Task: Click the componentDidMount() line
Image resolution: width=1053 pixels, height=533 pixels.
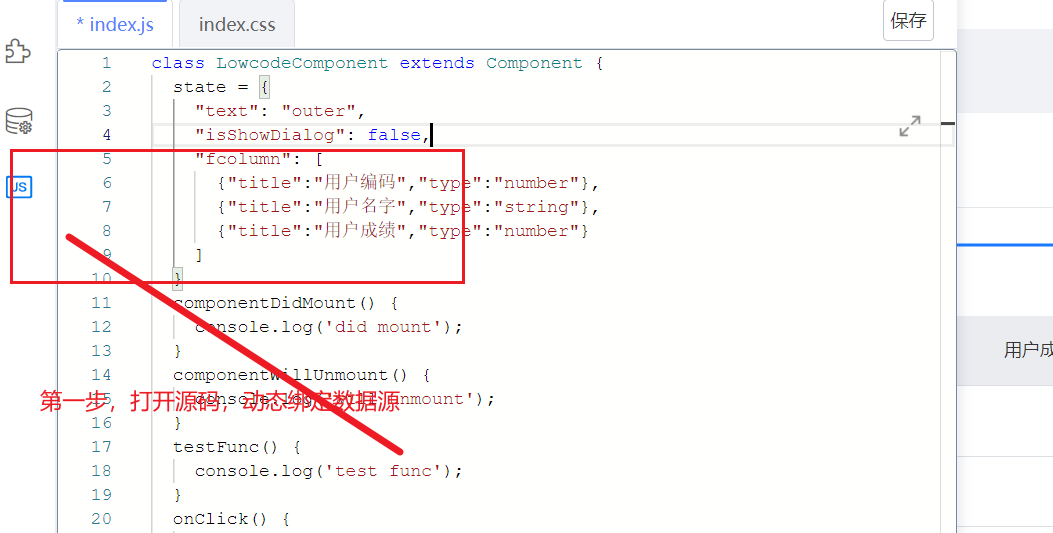Action: click(x=286, y=303)
